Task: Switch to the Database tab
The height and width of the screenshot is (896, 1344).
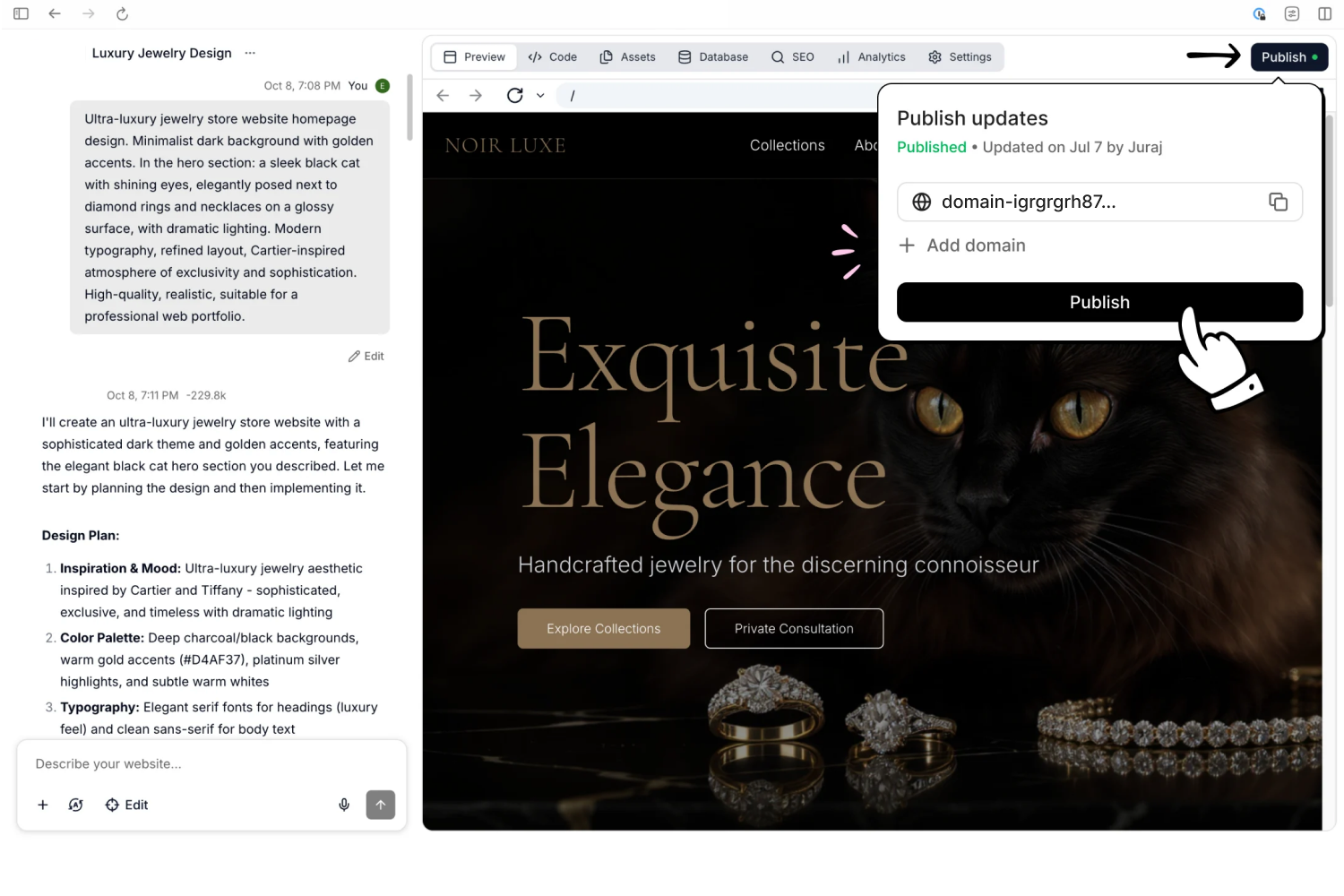Action: pyautogui.click(x=713, y=56)
